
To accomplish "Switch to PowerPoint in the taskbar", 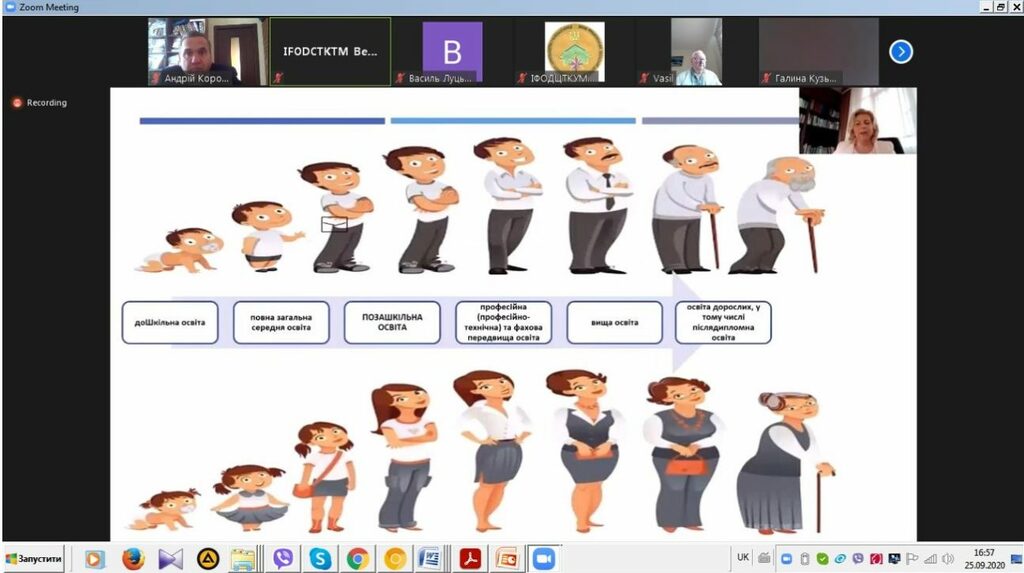I will pos(507,559).
